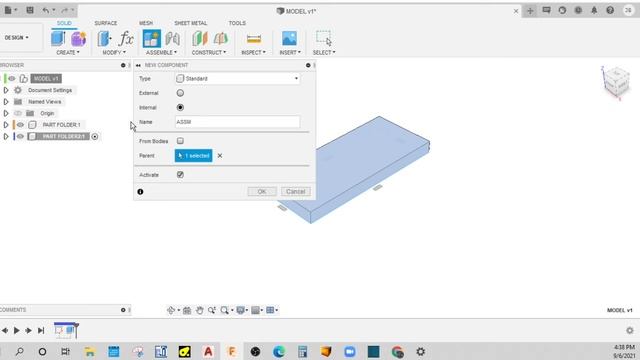Switch to the MESH tab
The width and height of the screenshot is (640, 360).
(x=146, y=23)
